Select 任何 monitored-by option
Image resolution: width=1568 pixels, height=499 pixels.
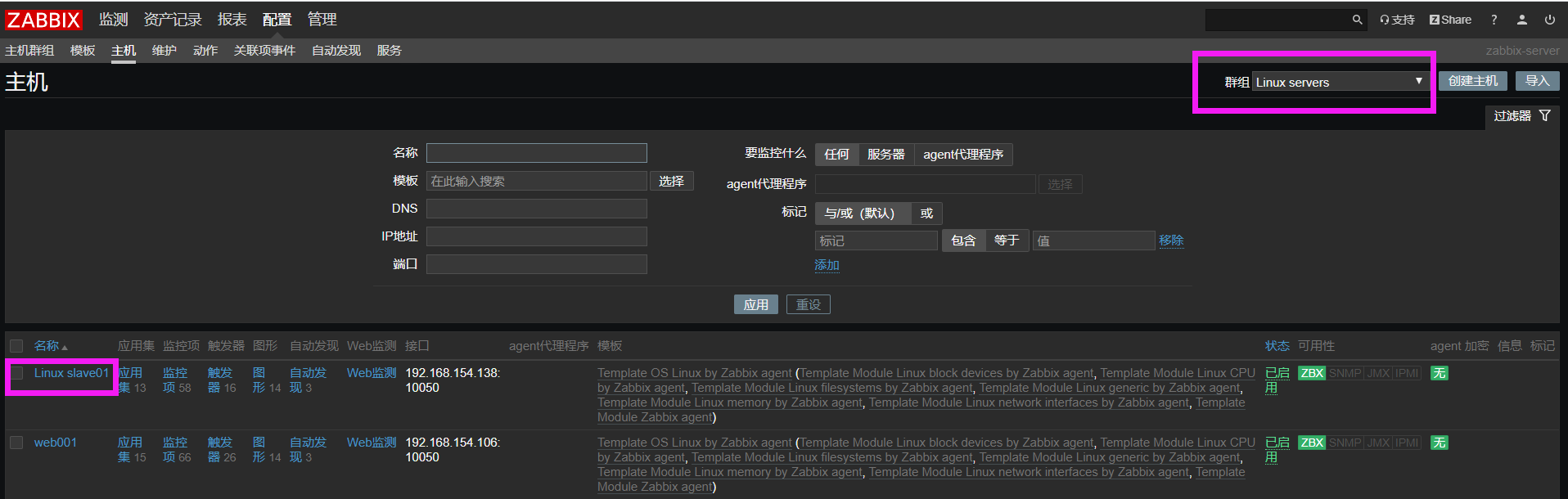[x=836, y=154]
